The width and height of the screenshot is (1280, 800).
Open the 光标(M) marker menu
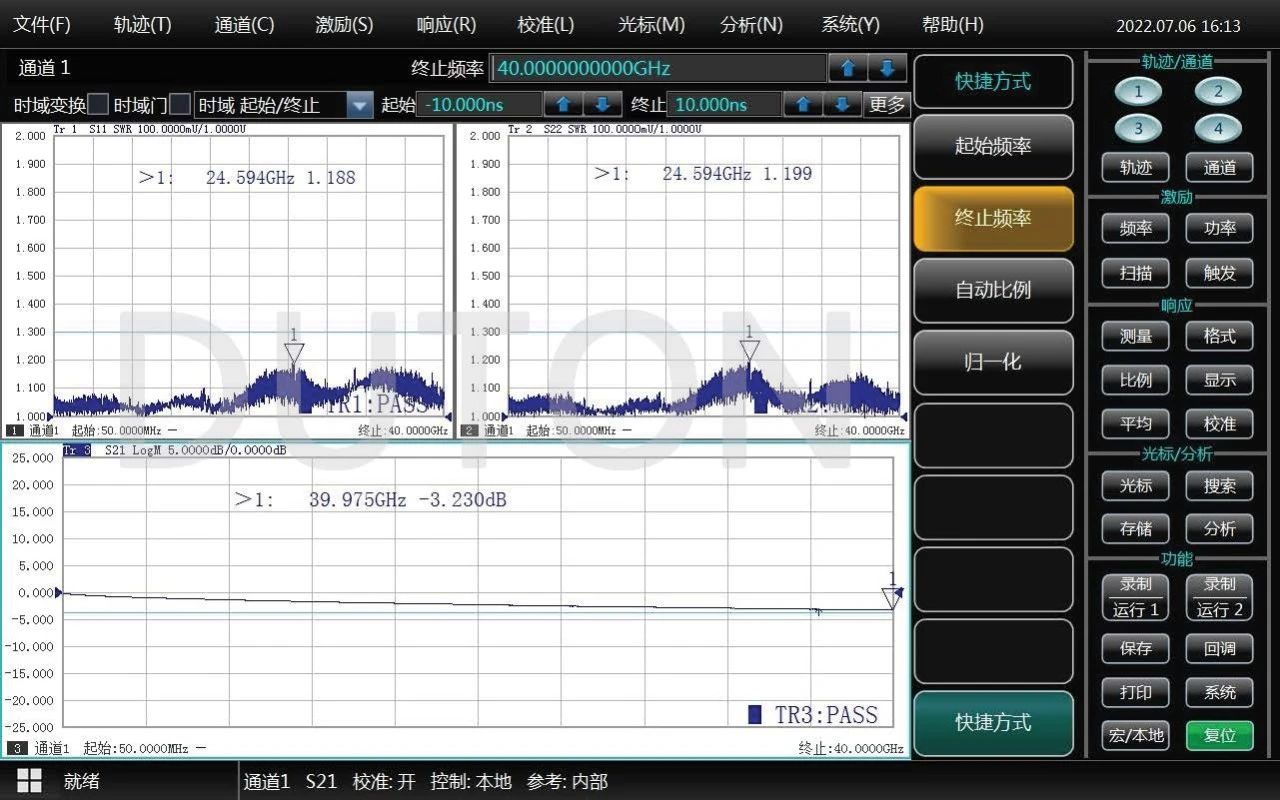[x=651, y=25]
